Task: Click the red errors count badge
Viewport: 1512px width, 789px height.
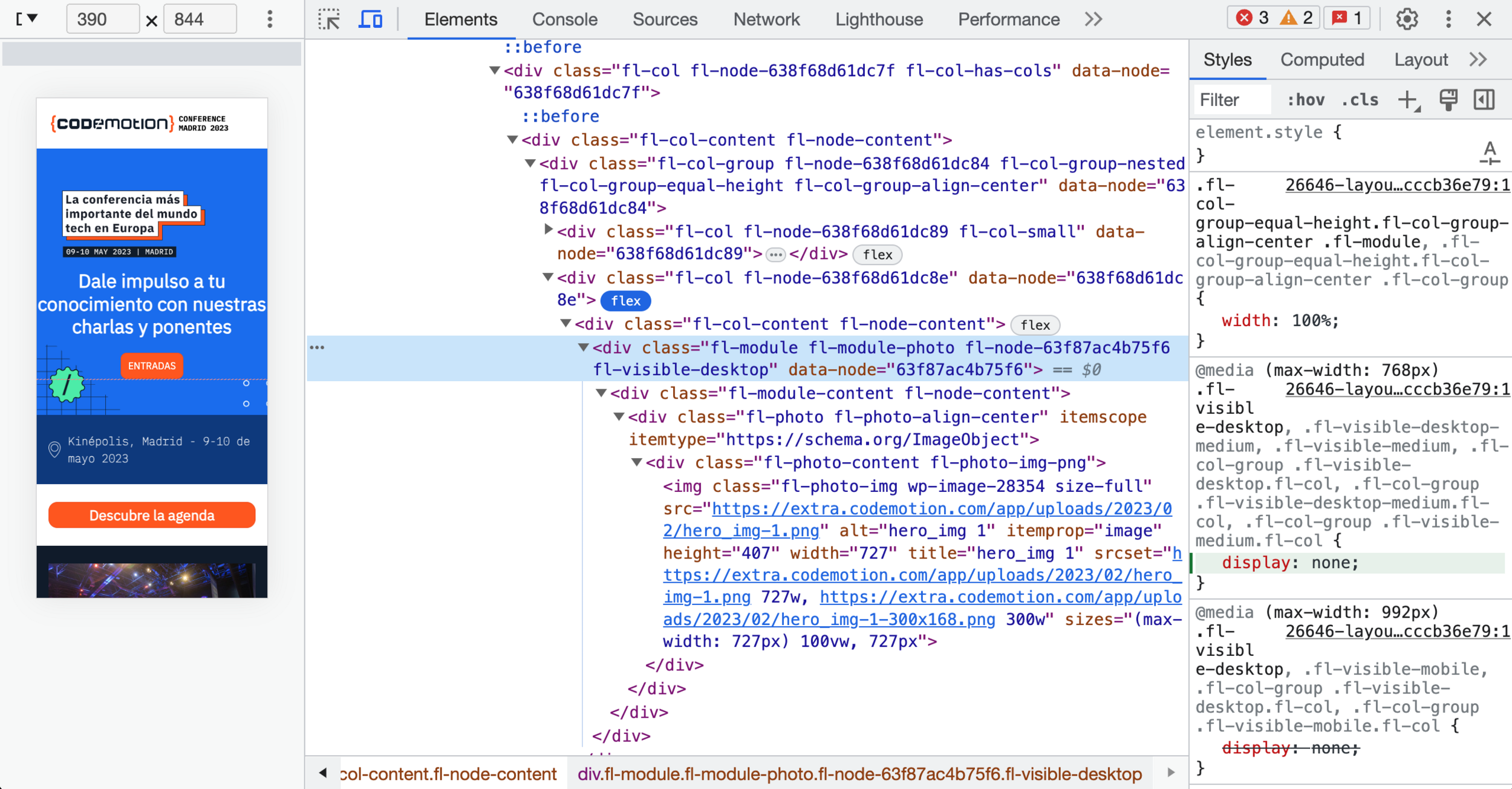Action: click(x=1252, y=18)
